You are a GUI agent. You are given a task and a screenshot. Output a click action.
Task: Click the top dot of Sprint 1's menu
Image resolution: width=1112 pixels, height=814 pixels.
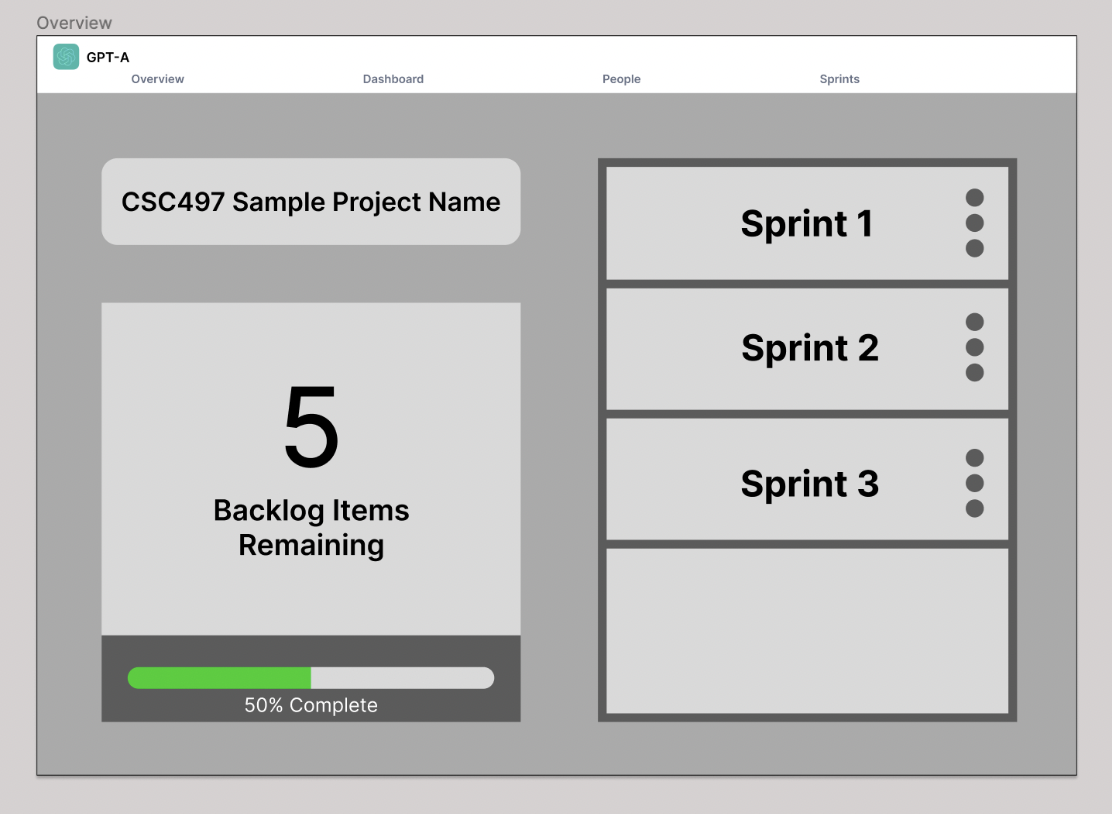point(975,197)
